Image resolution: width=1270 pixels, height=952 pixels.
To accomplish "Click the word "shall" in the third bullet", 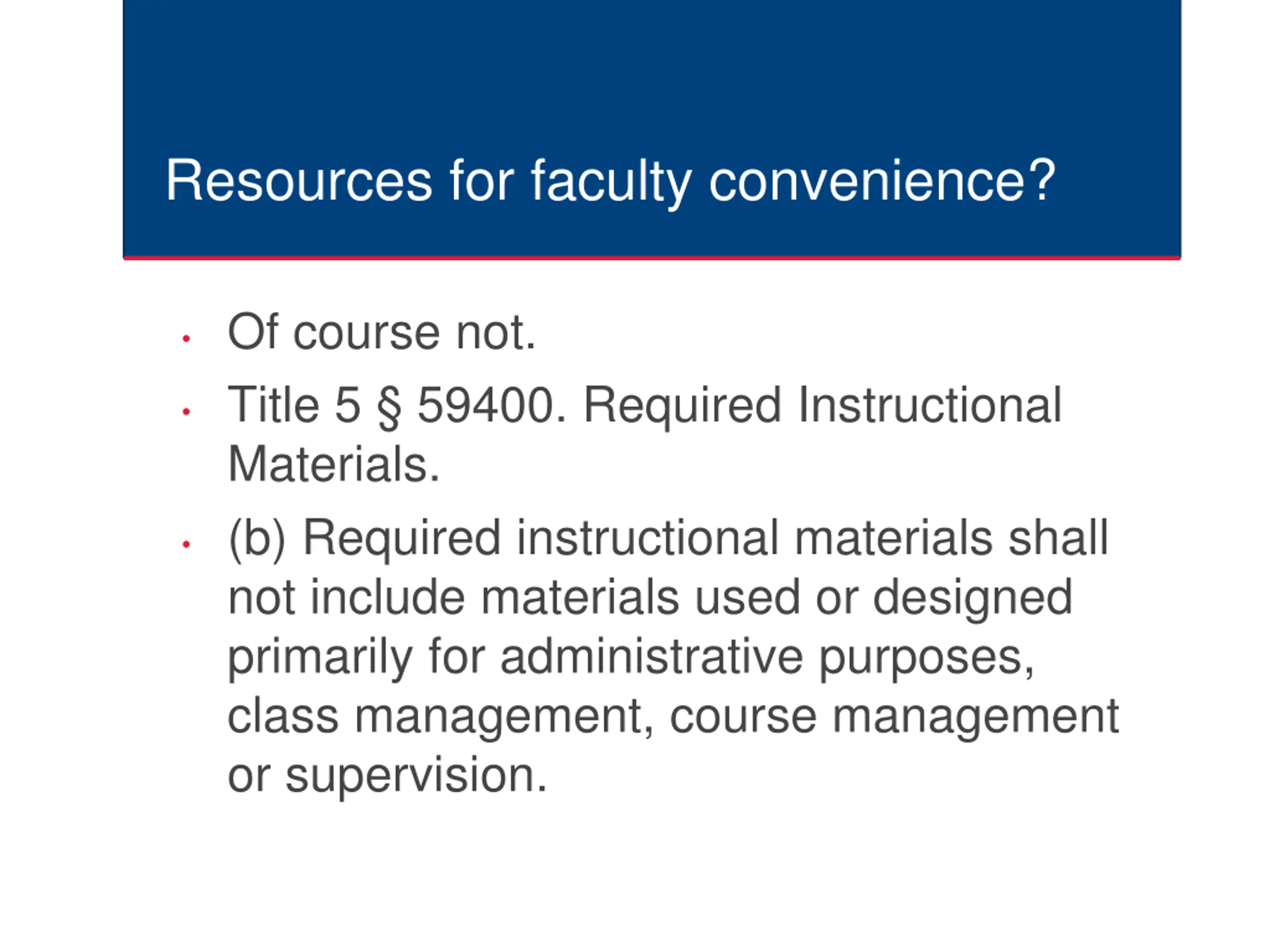I will 1058,538.
